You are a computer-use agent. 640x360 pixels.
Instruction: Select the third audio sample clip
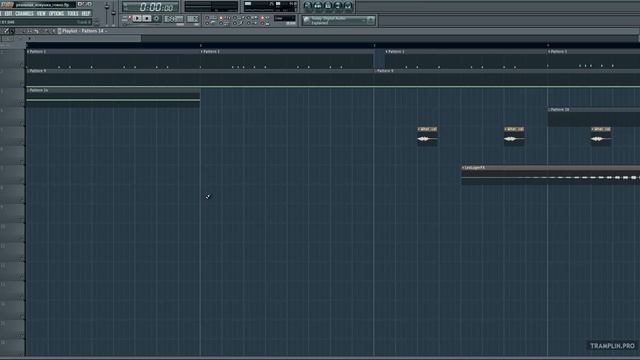(x=601, y=136)
